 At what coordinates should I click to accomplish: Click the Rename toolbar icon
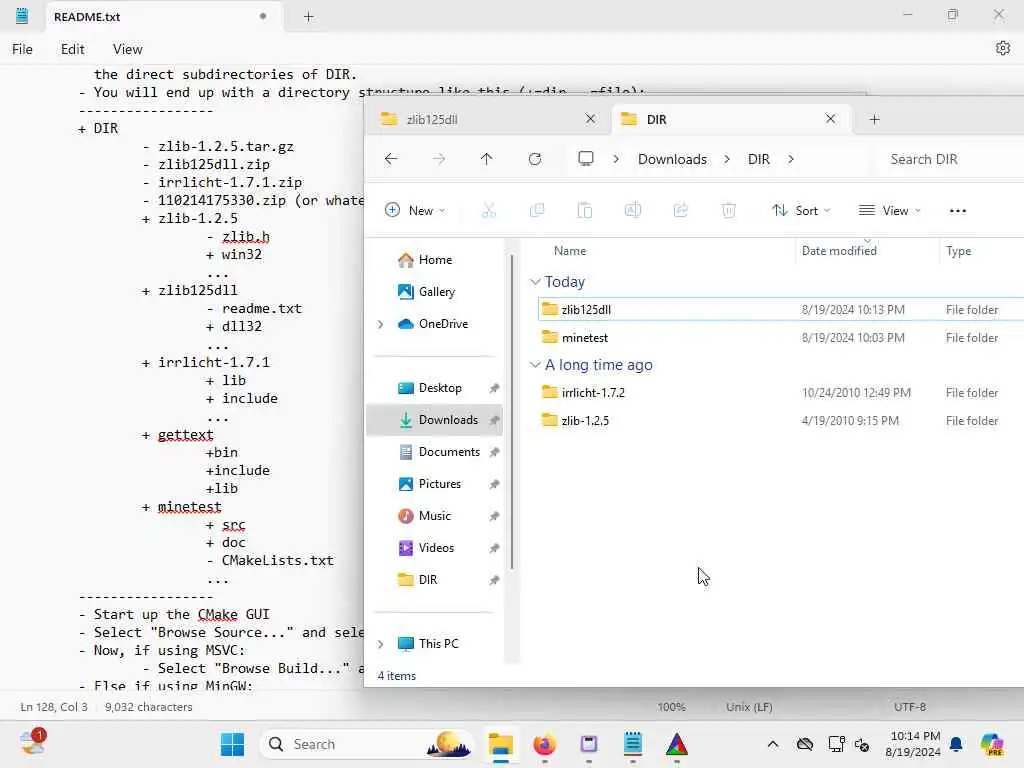coord(633,210)
